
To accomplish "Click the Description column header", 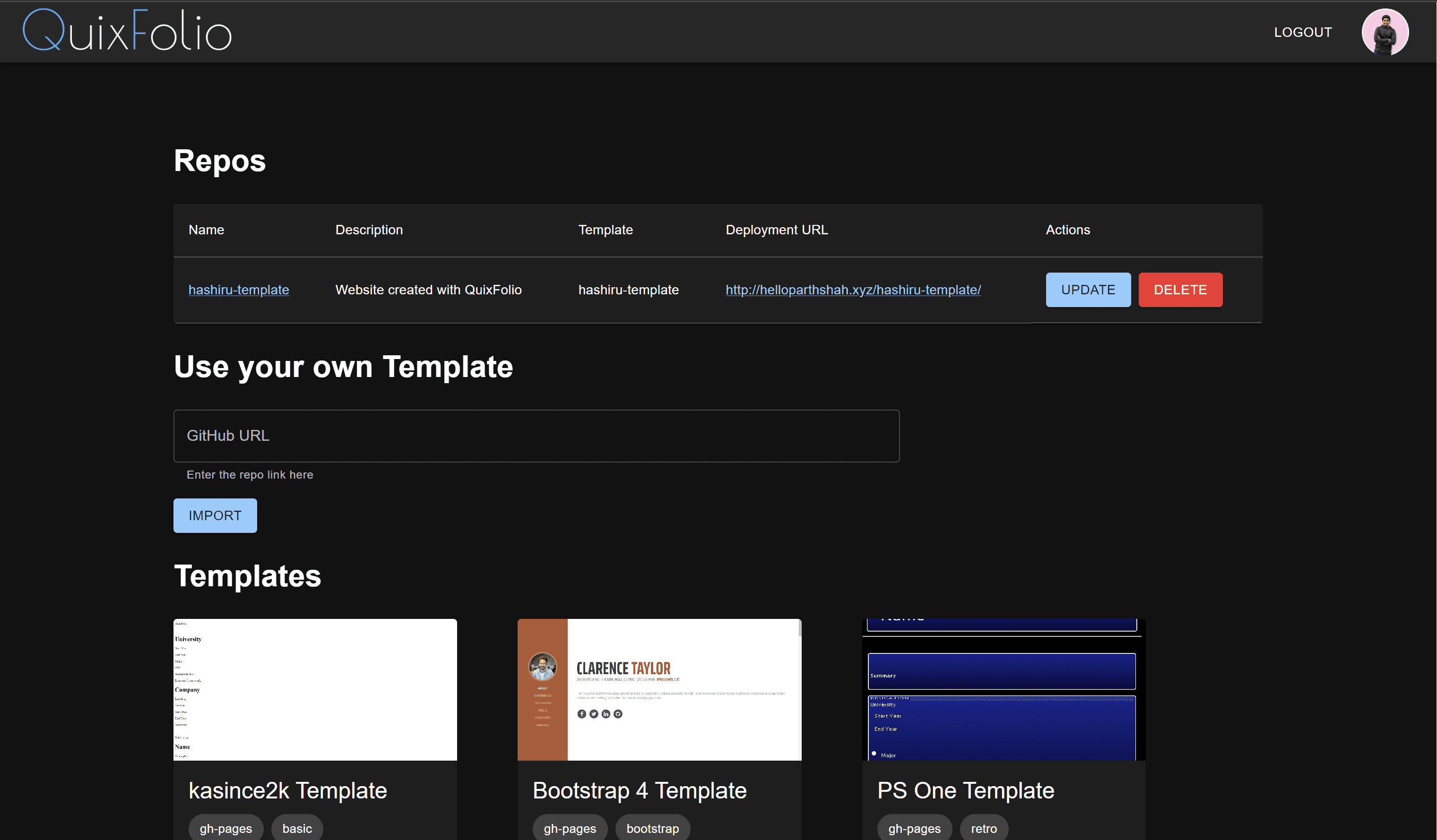I will click(x=369, y=230).
